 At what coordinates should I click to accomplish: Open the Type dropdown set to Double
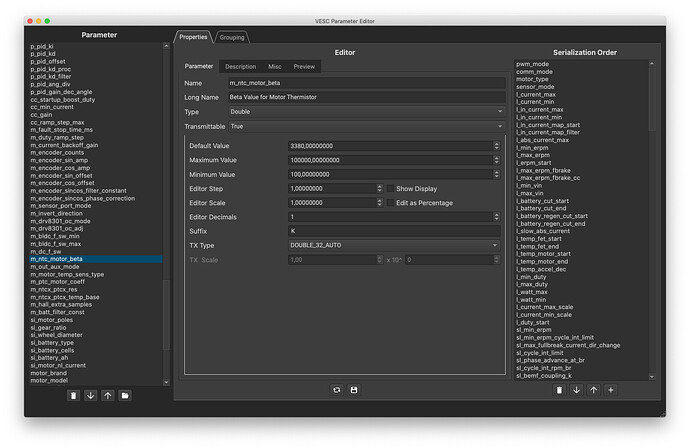(x=366, y=112)
